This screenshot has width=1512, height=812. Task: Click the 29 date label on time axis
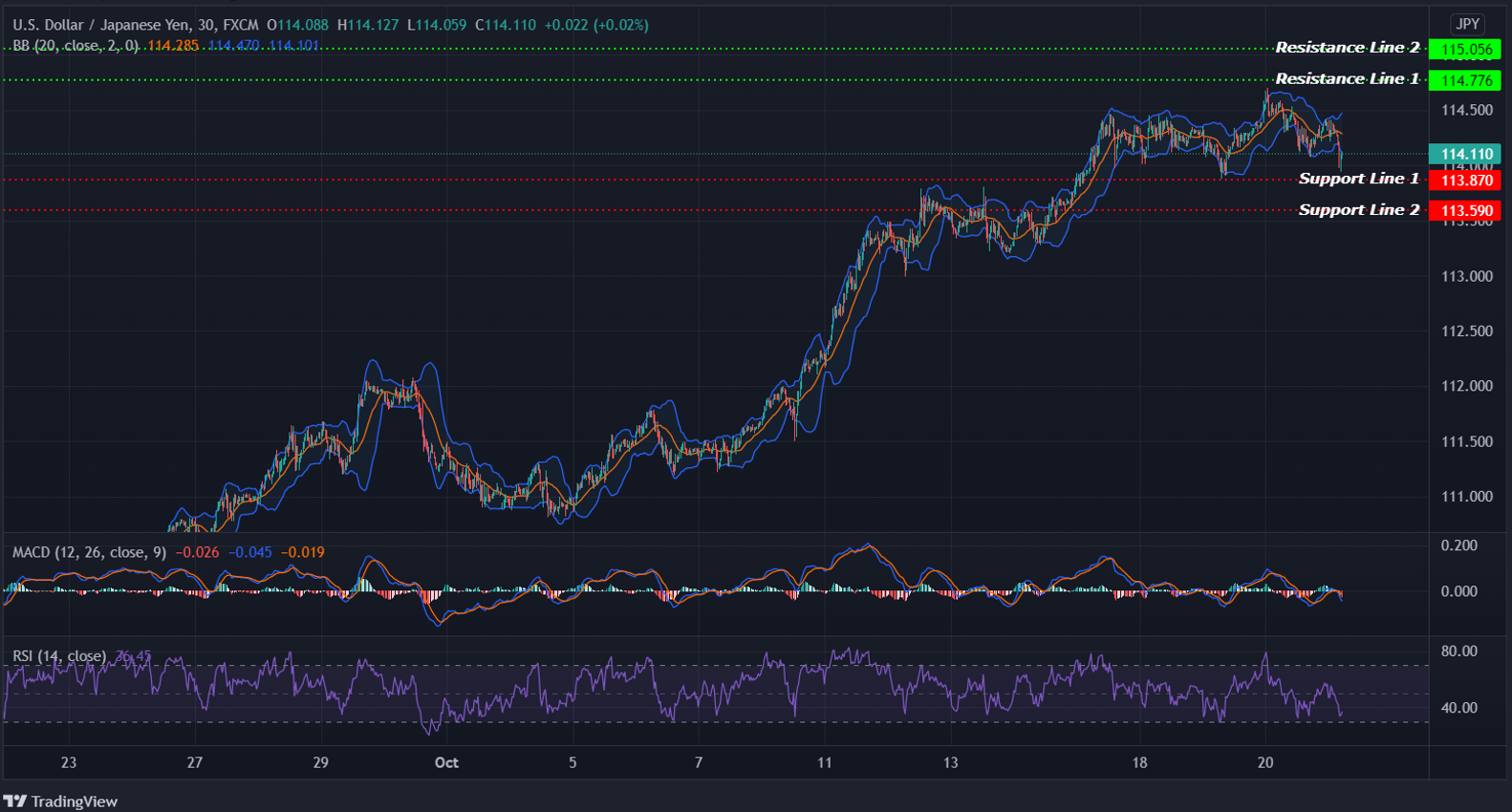pos(321,762)
